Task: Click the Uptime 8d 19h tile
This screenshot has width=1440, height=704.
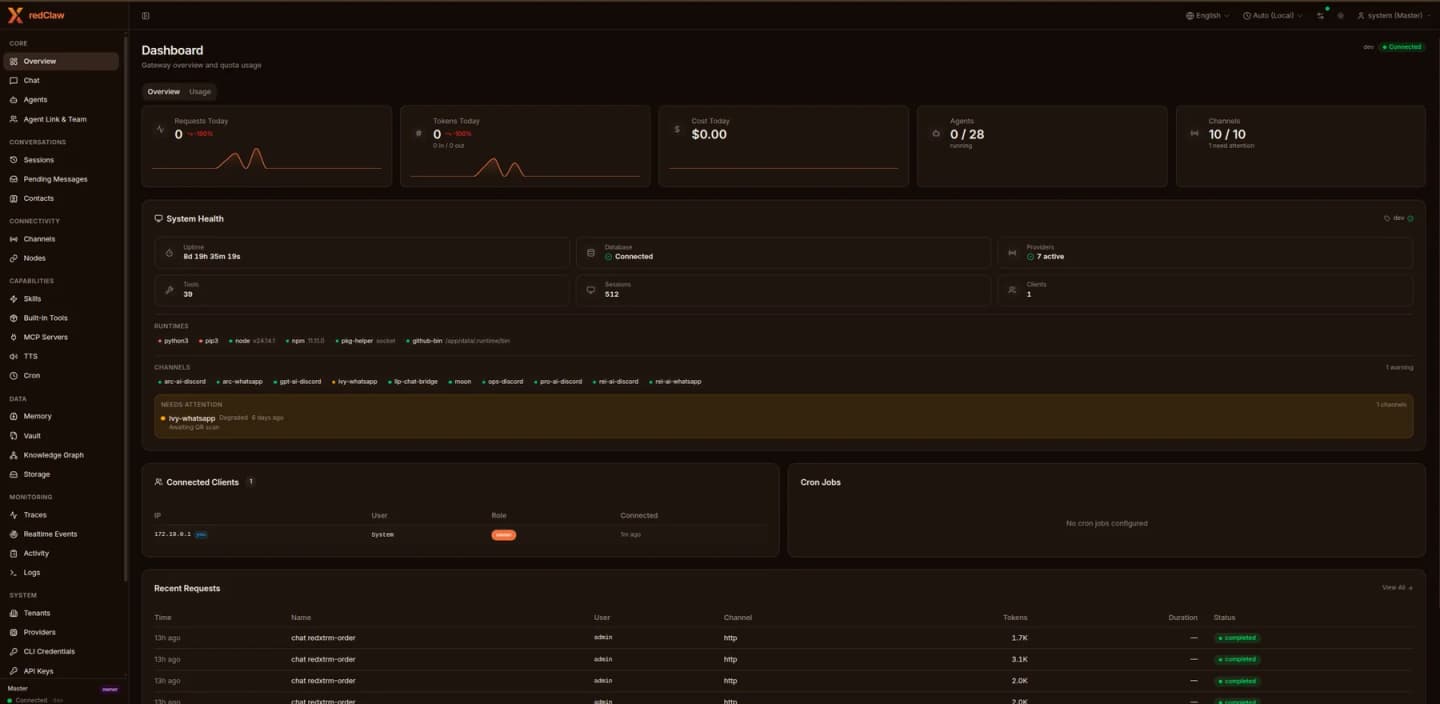Action: click(x=362, y=252)
